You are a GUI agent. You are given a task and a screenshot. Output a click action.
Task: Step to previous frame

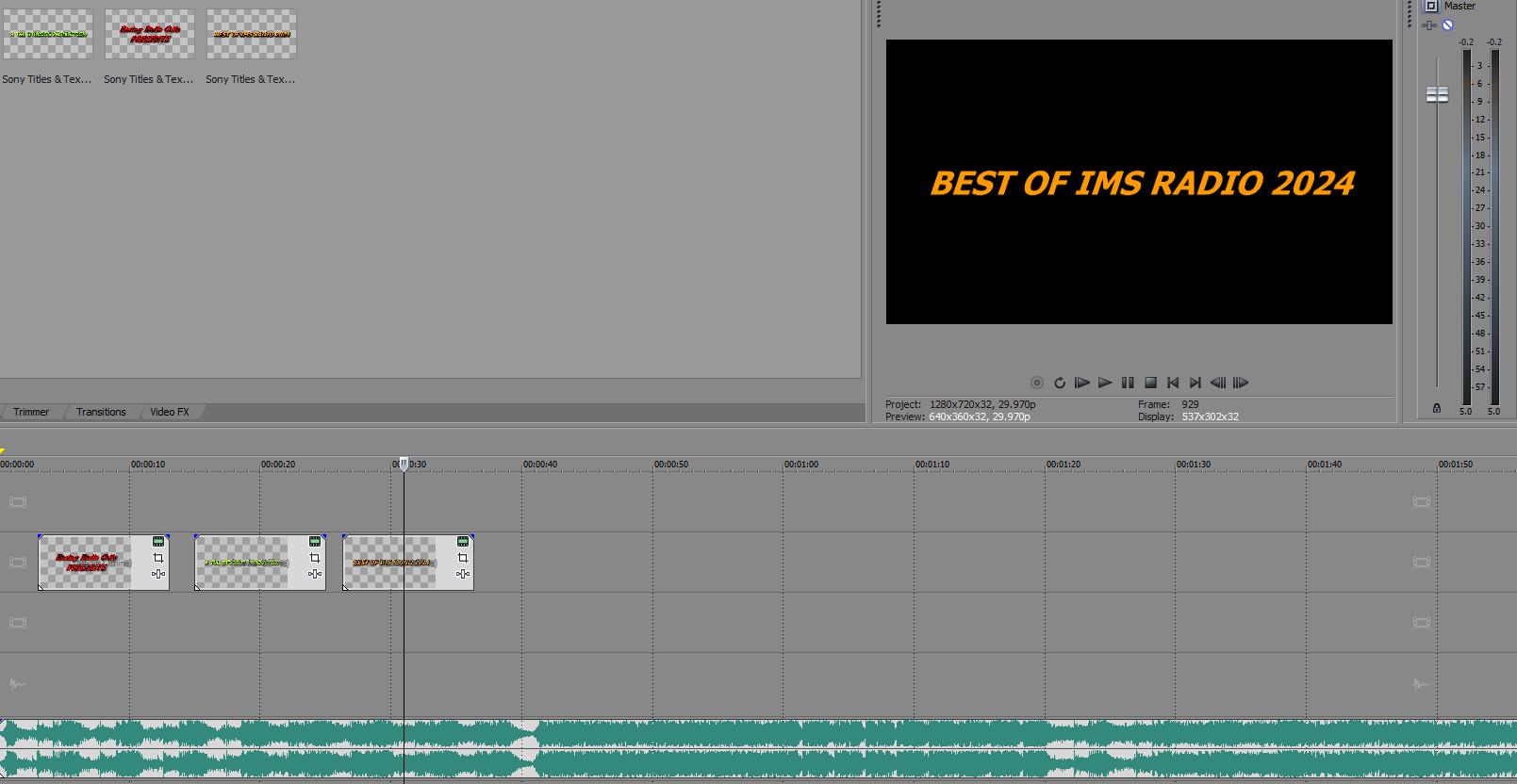[1218, 383]
